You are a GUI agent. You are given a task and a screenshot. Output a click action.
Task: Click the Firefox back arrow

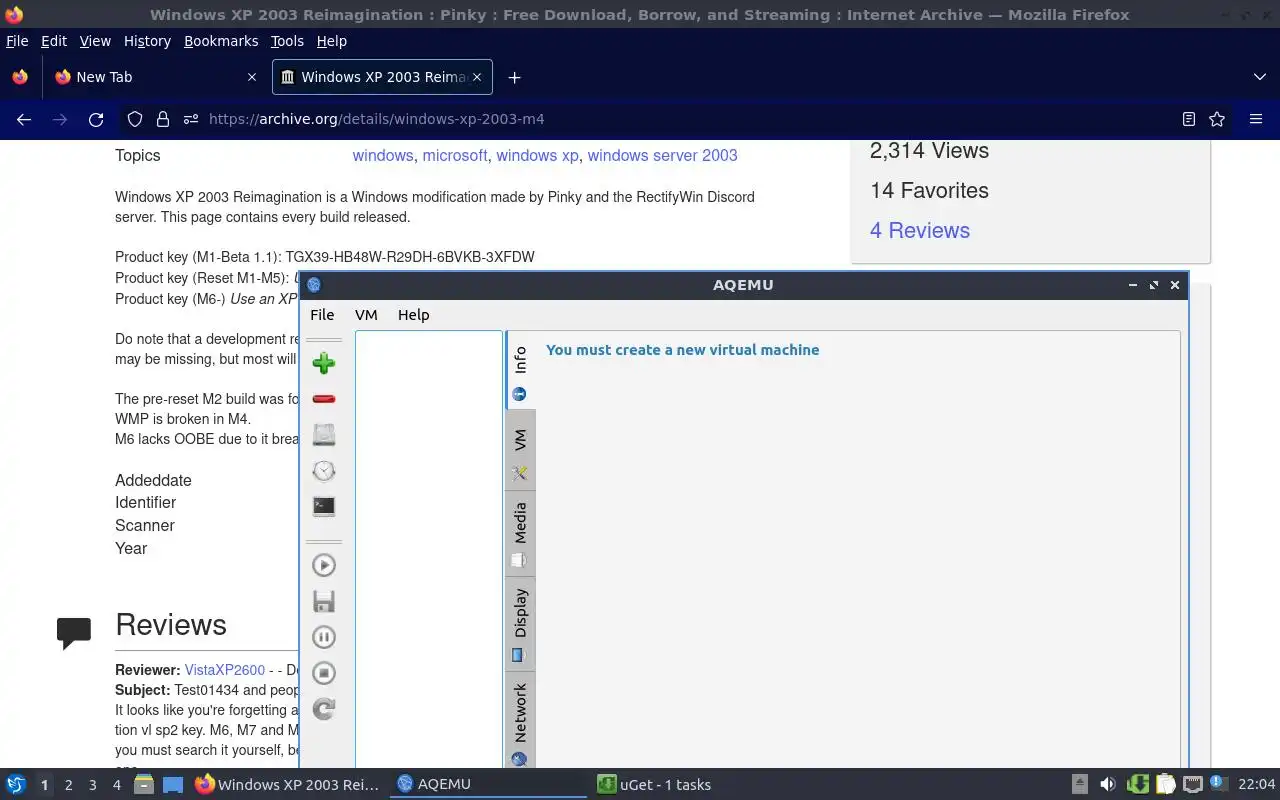point(24,119)
